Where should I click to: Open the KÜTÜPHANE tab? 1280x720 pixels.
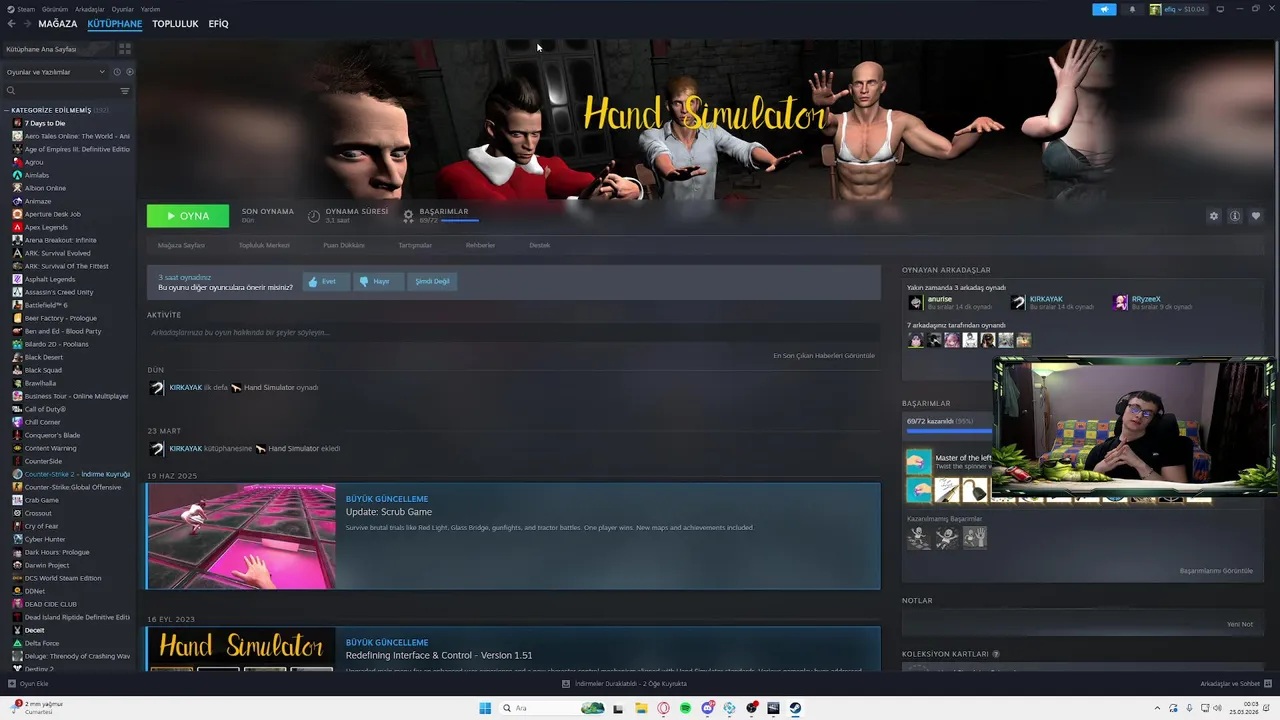115,24
